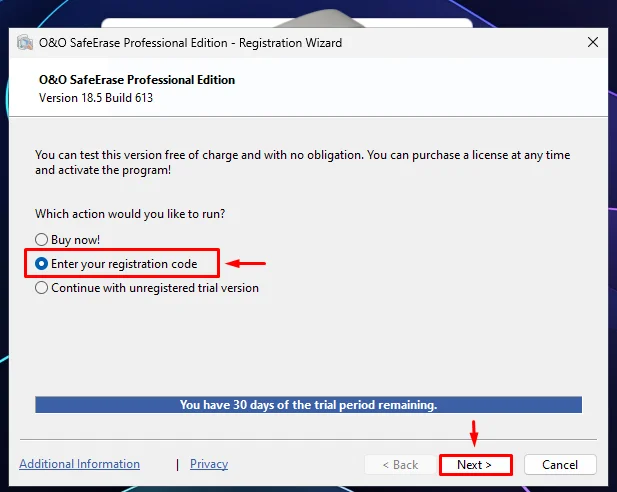
Task: Click the "Which action would you like to run?" prompt
Action: click(x=130, y=214)
